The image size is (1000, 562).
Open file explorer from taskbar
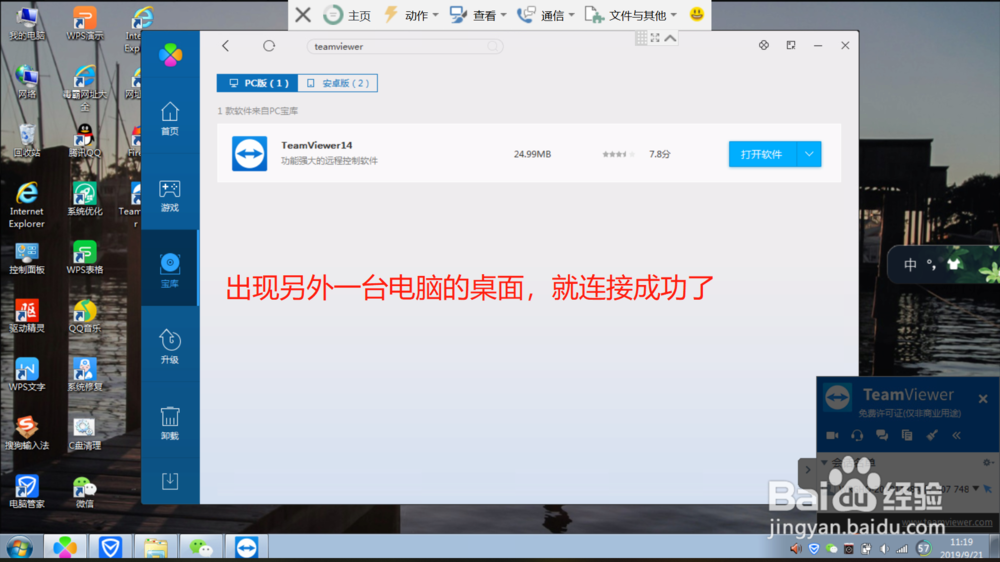[x=156, y=547]
